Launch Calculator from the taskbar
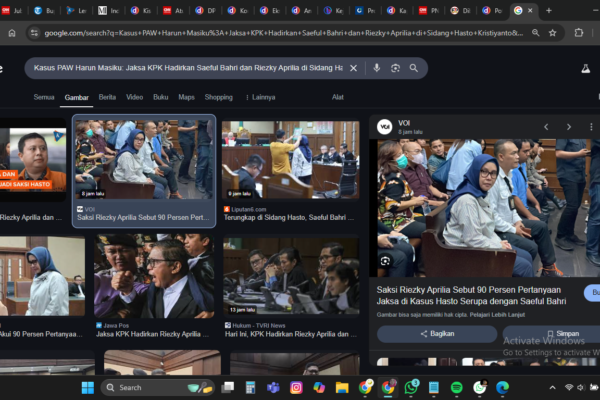600x400 pixels. click(x=250, y=388)
